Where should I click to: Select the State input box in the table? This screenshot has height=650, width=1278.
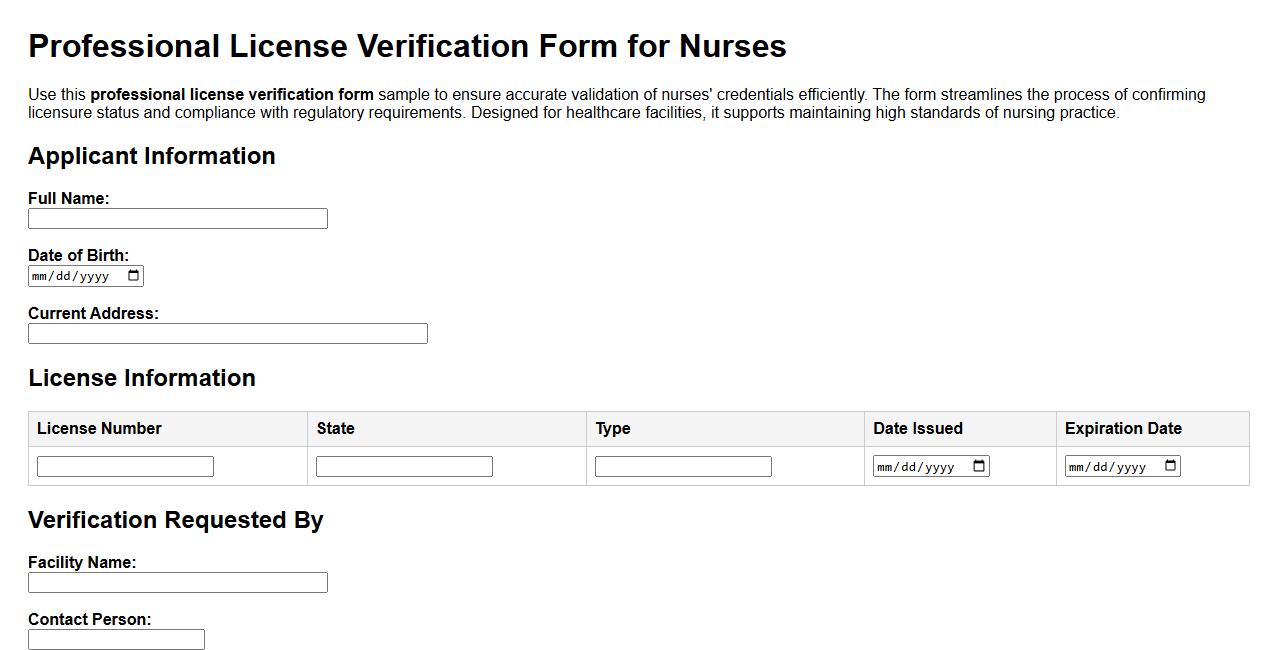tap(403, 465)
